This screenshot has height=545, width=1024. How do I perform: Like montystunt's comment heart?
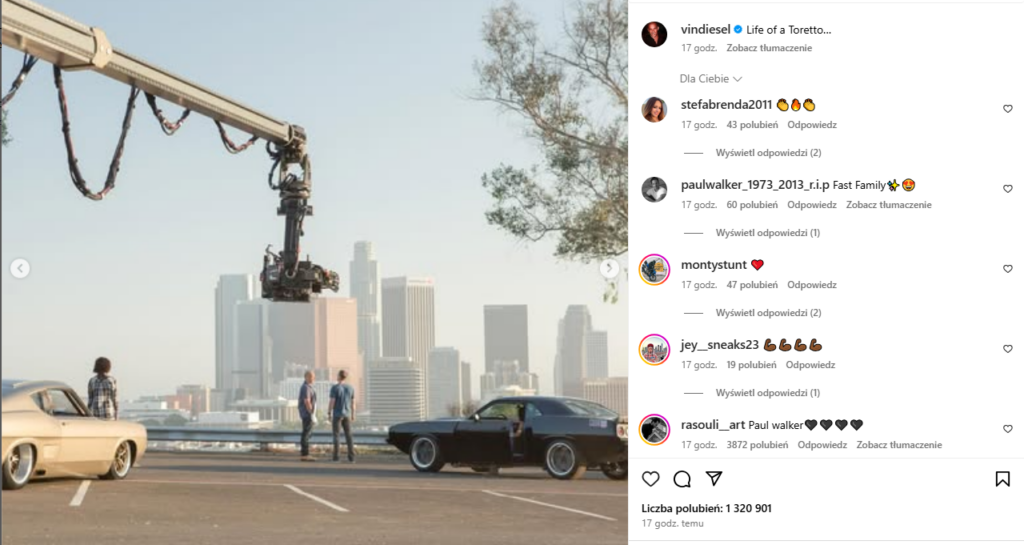coord(1008,269)
